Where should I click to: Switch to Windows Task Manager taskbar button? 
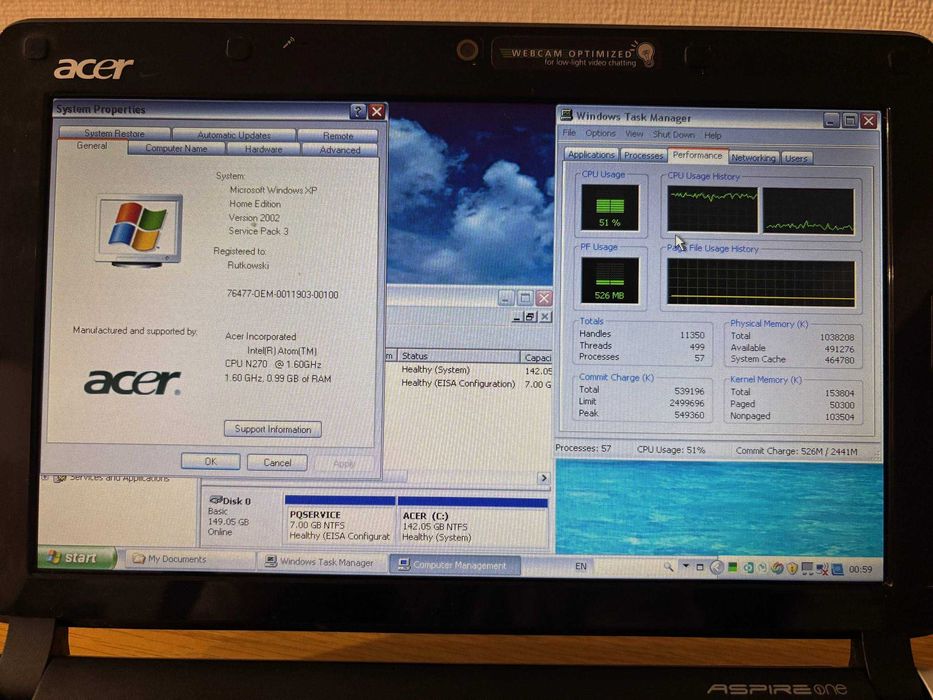click(x=322, y=562)
